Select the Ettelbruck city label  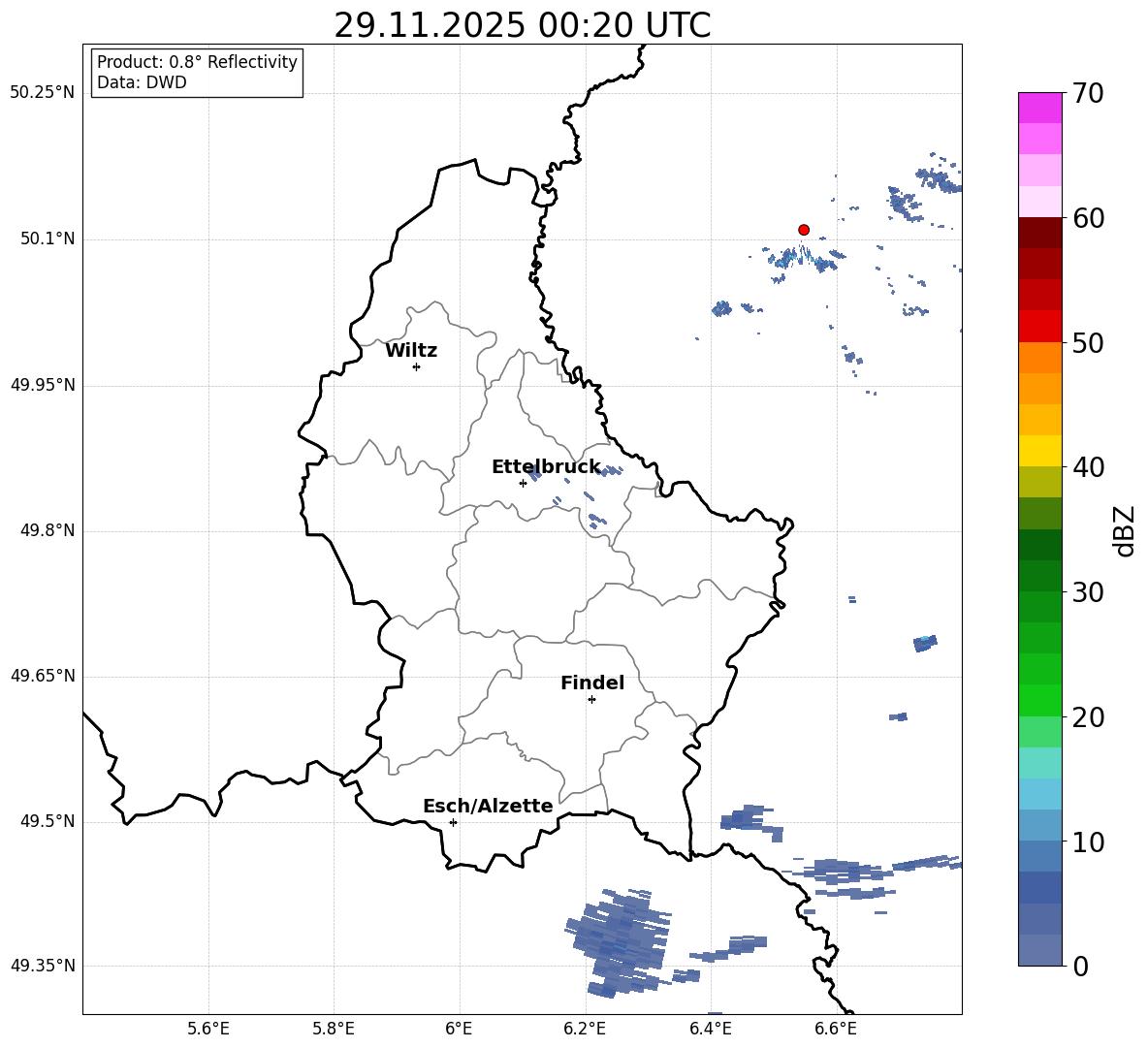(x=546, y=467)
